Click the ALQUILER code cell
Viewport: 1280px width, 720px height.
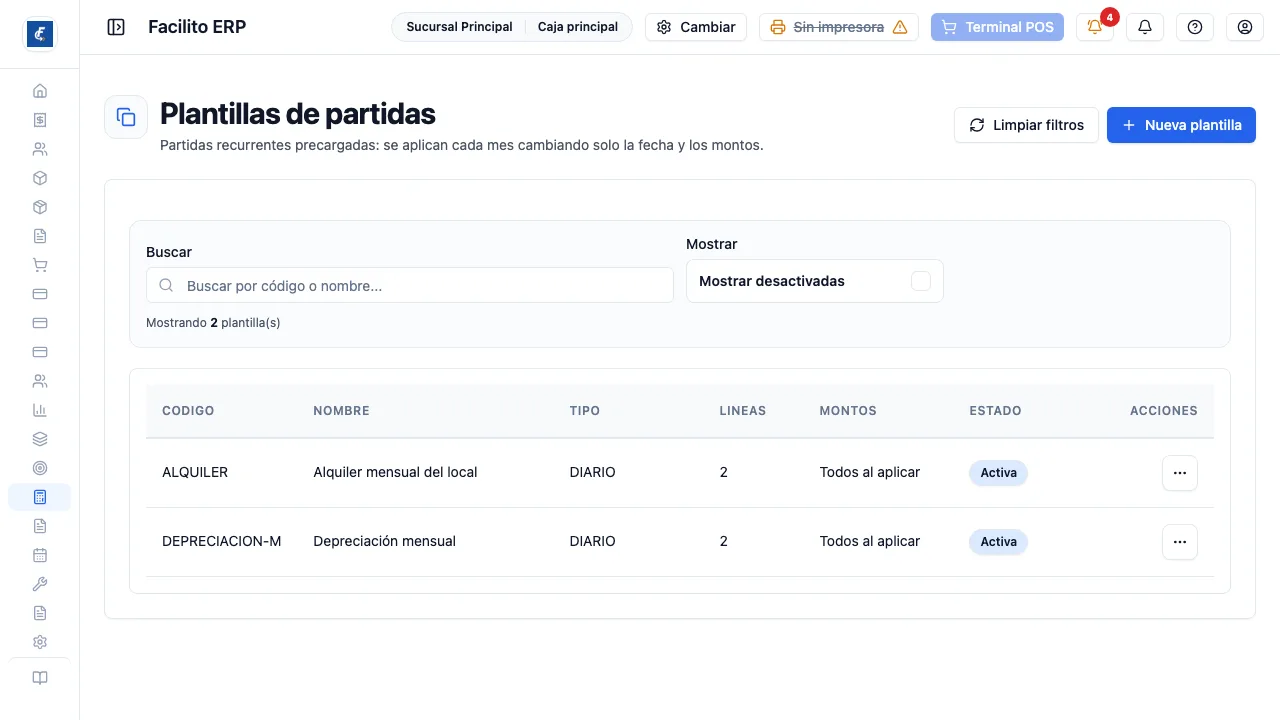(x=195, y=472)
